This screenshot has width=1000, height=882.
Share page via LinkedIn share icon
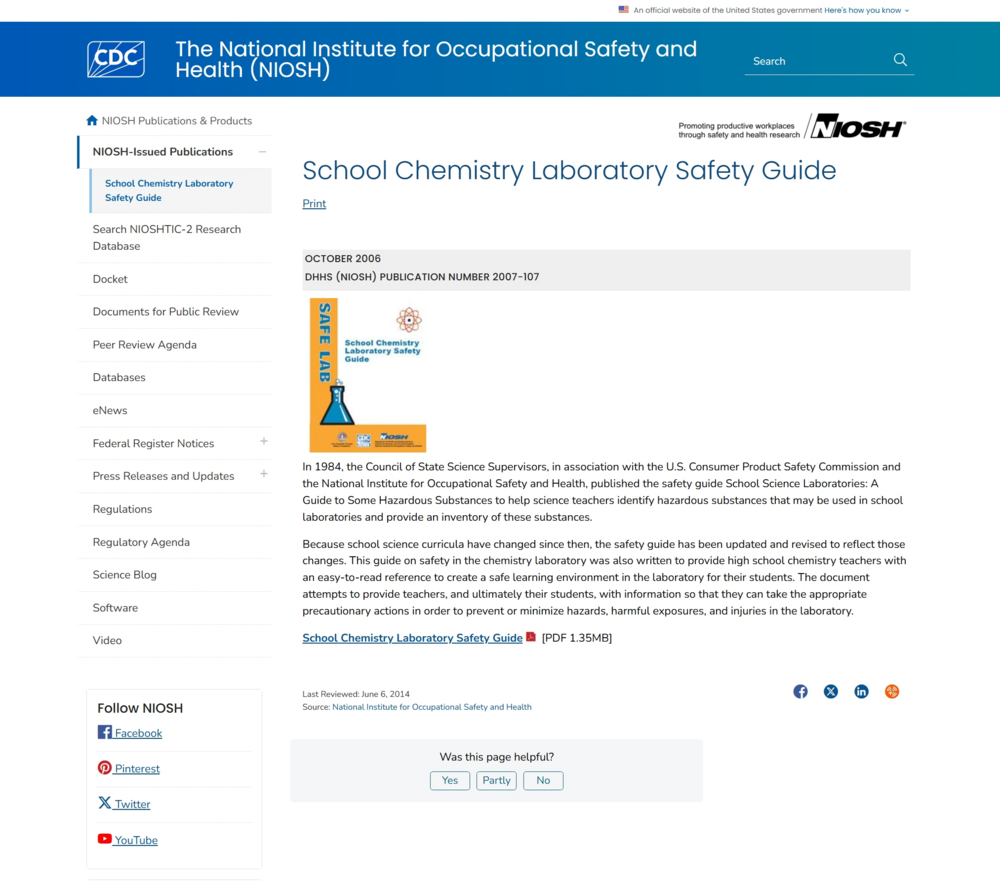[x=861, y=691]
